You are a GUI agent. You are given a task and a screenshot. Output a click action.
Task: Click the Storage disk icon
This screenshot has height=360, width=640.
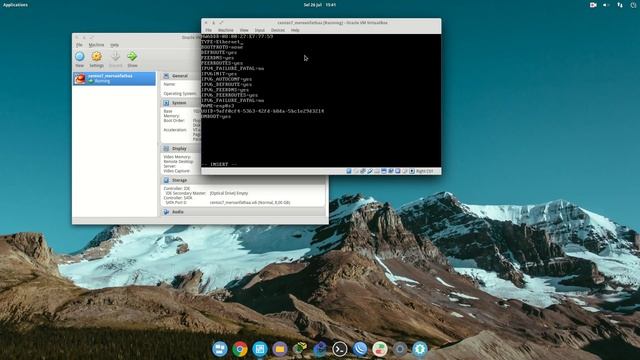tap(166, 180)
